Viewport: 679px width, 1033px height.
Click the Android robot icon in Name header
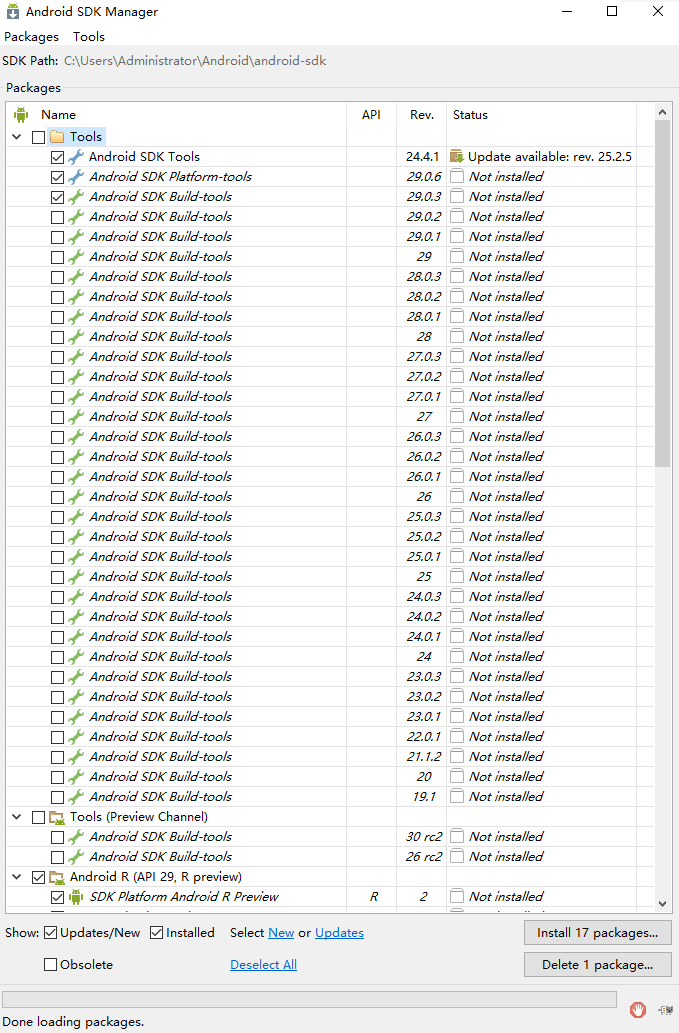point(21,115)
